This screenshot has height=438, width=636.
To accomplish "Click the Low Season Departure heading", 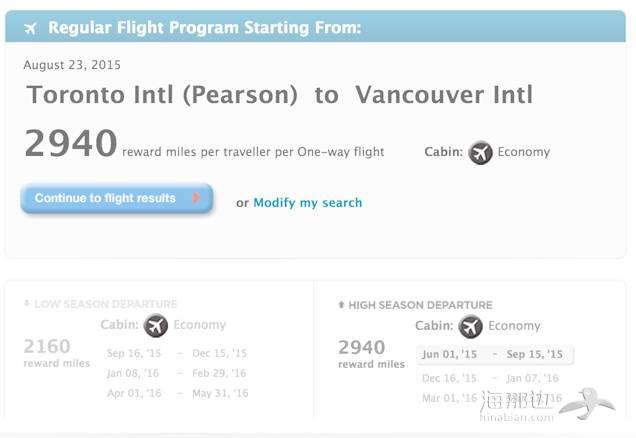I will (105, 304).
